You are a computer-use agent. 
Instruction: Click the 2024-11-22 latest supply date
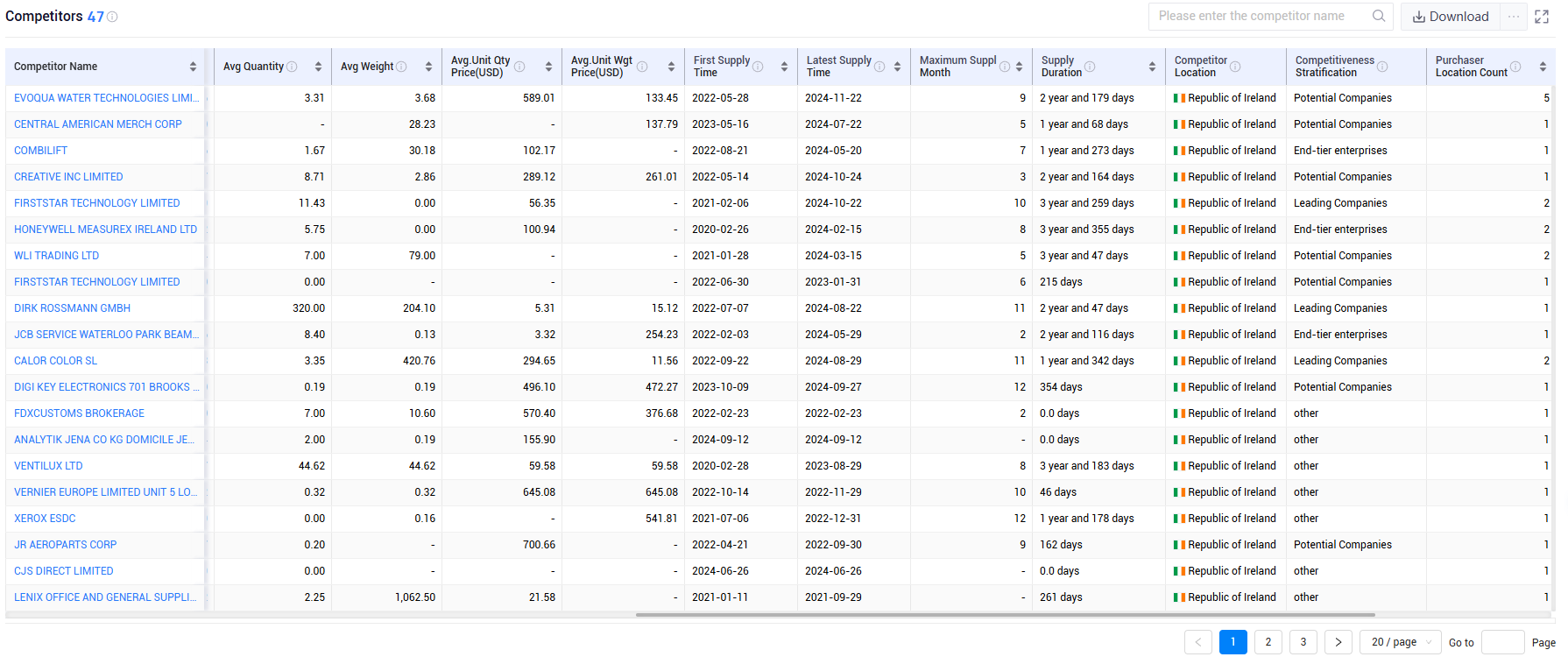[x=833, y=98]
